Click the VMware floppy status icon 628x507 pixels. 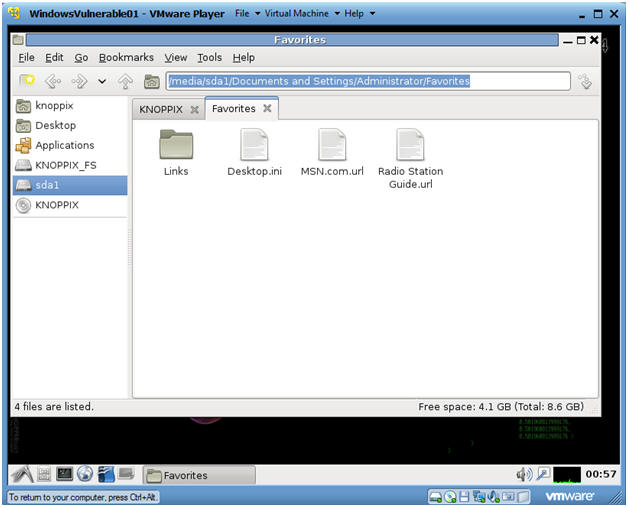[x=464, y=497]
